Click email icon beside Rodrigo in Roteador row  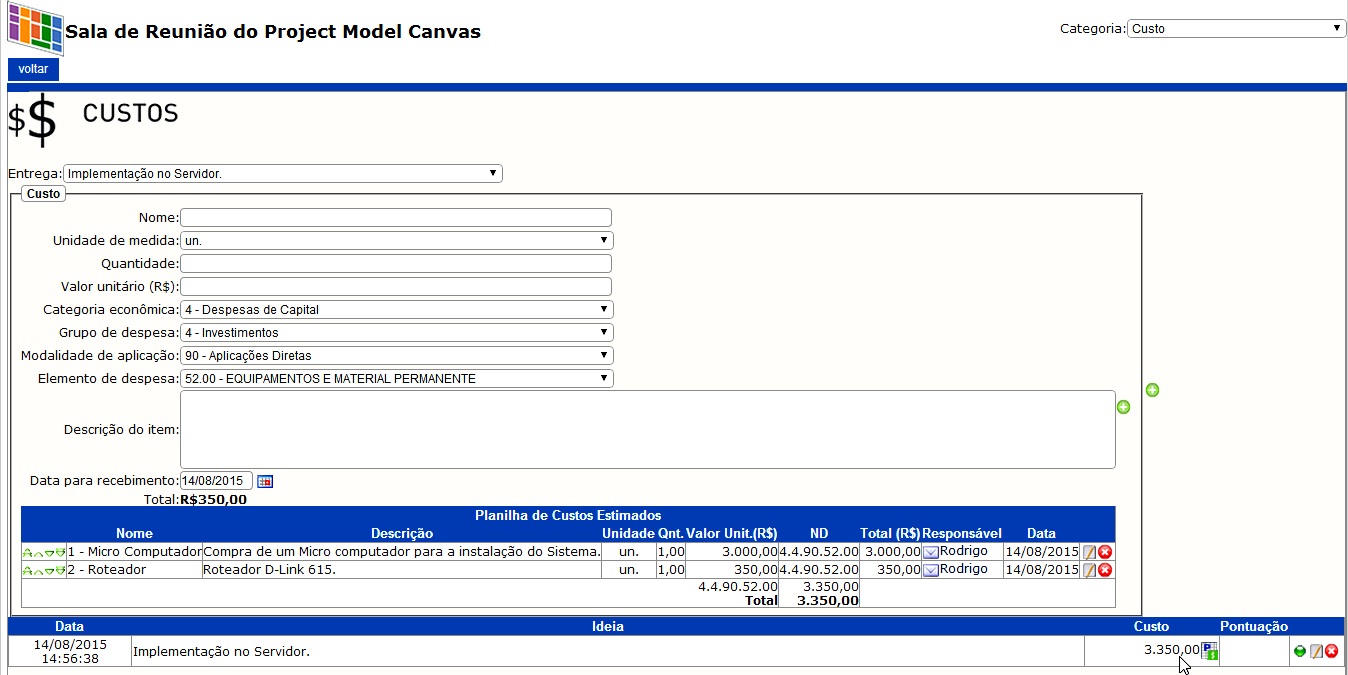(930, 570)
